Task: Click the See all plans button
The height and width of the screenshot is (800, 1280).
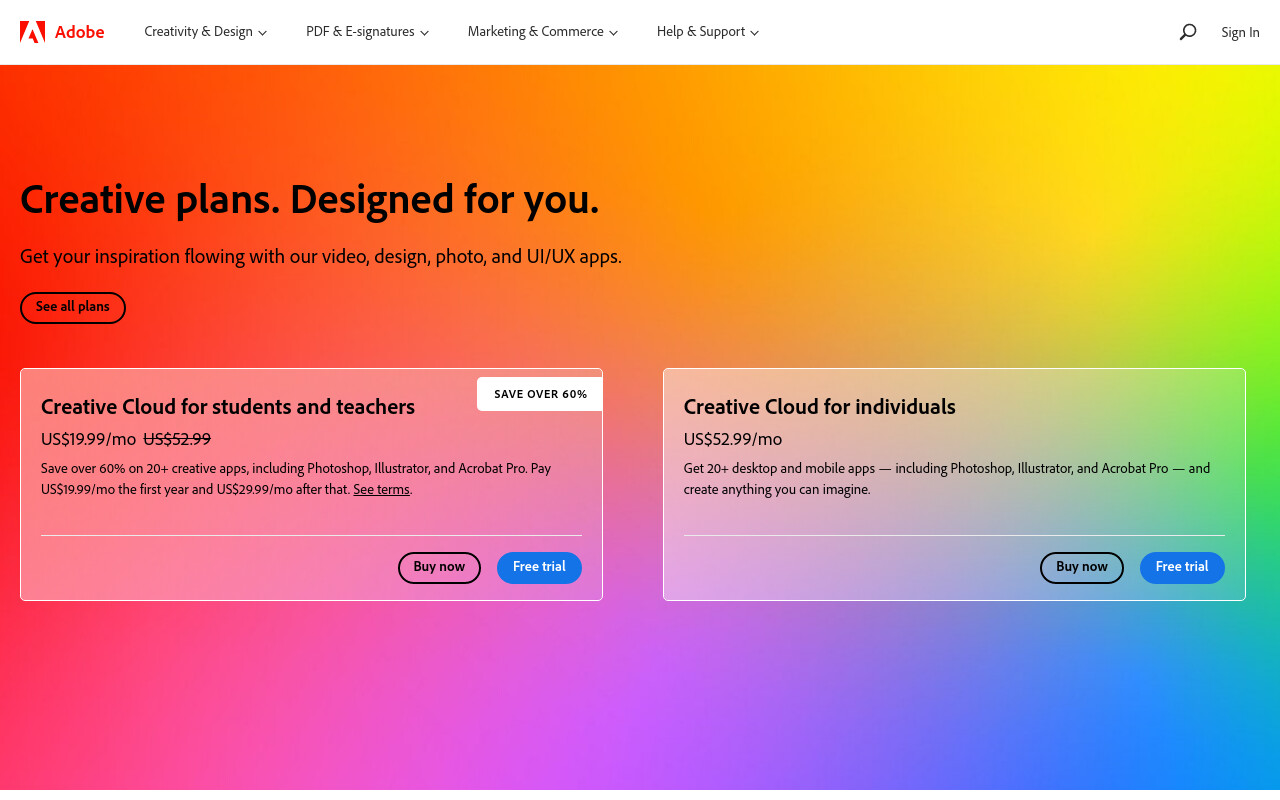Action: coord(73,308)
